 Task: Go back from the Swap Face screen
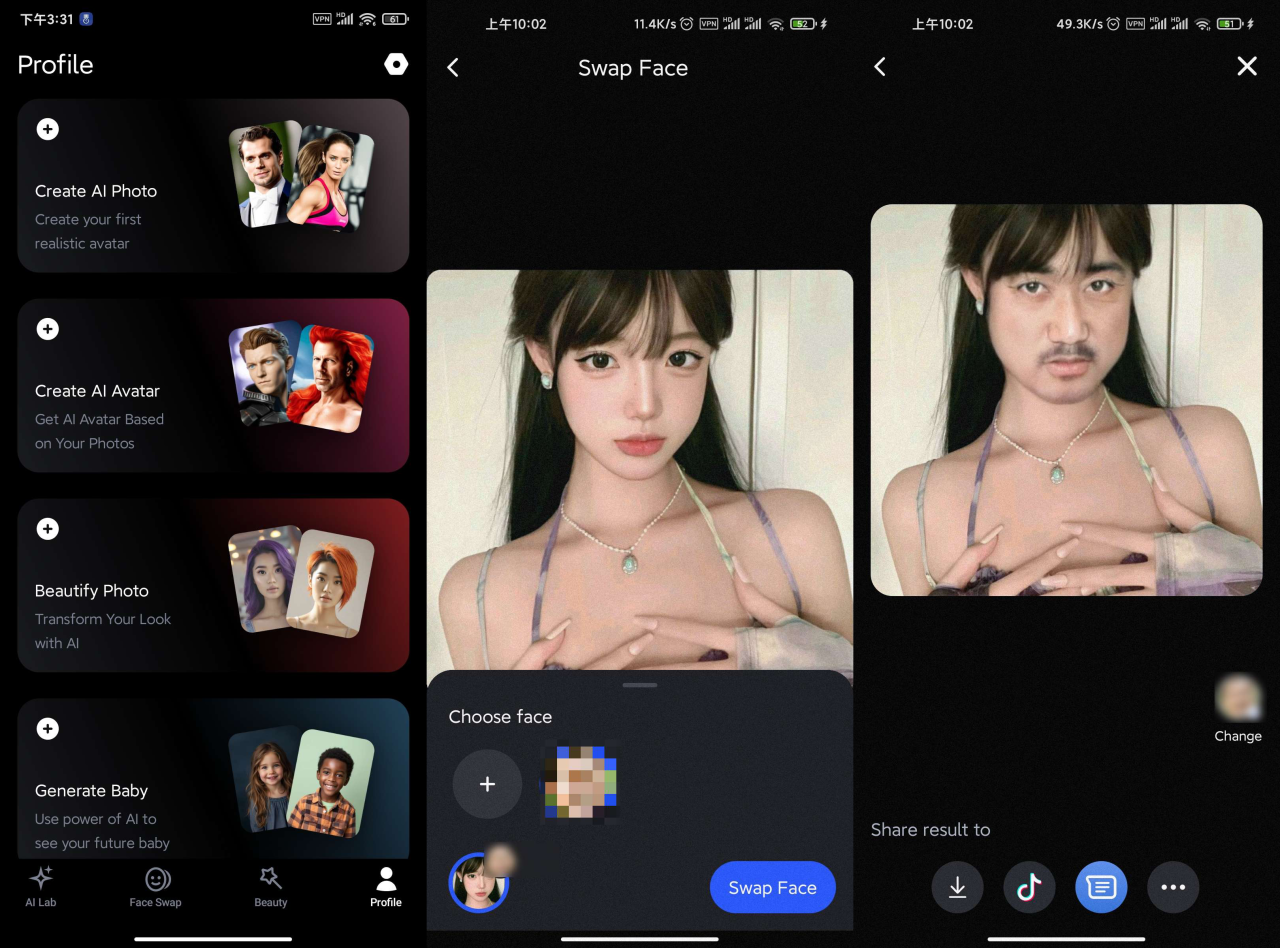pyautogui.click(x=453, y=67)
